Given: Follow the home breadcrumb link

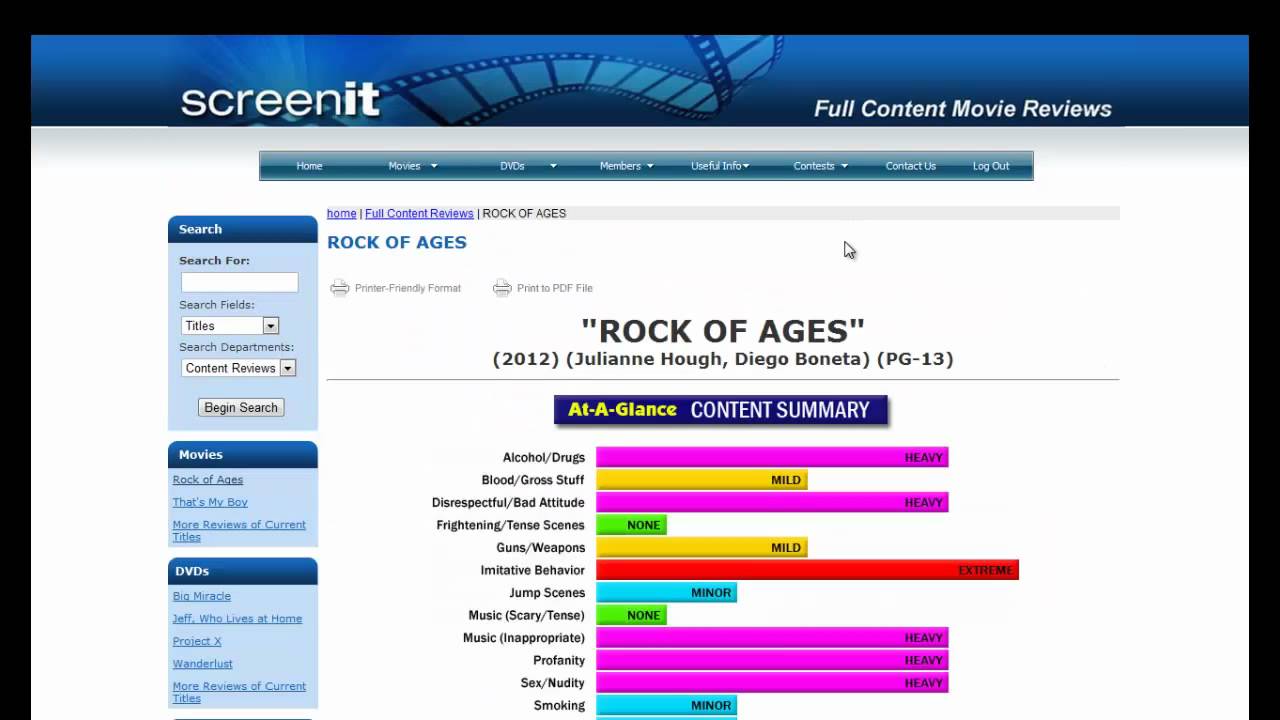Looking at the screenshot, I should [x=341, y=213].
